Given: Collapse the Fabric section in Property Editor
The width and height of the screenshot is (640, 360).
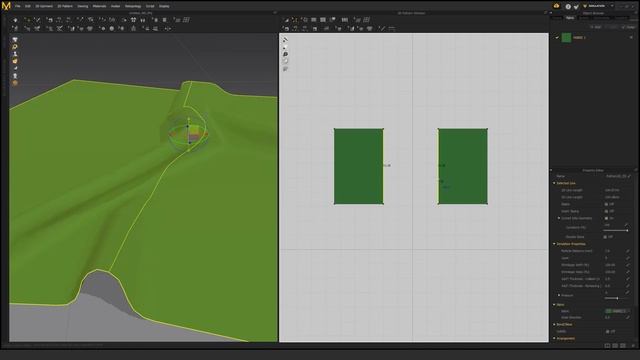Looking at the screenshot, I should [554, 304].
